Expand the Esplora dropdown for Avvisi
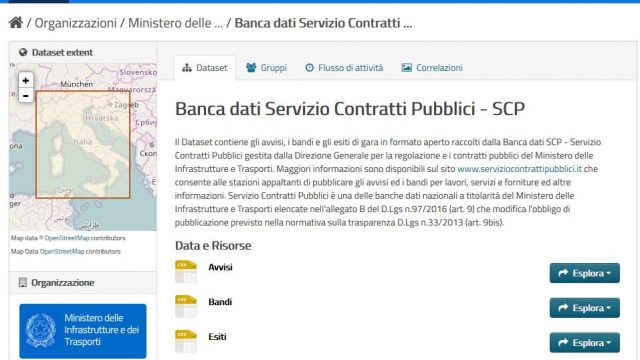 click(584, 273)
